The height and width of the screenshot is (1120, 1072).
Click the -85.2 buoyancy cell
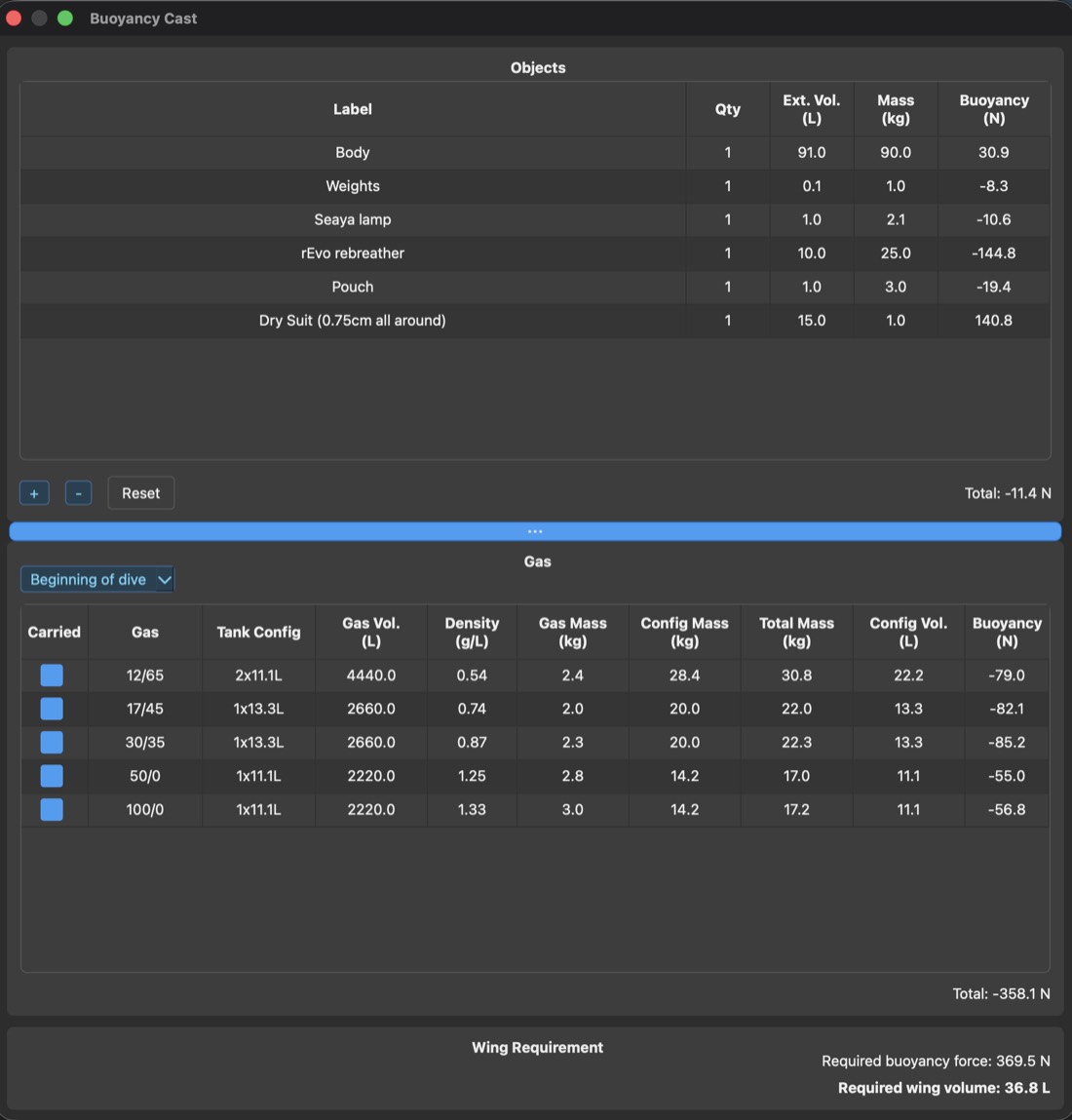tap(1007, 742)
